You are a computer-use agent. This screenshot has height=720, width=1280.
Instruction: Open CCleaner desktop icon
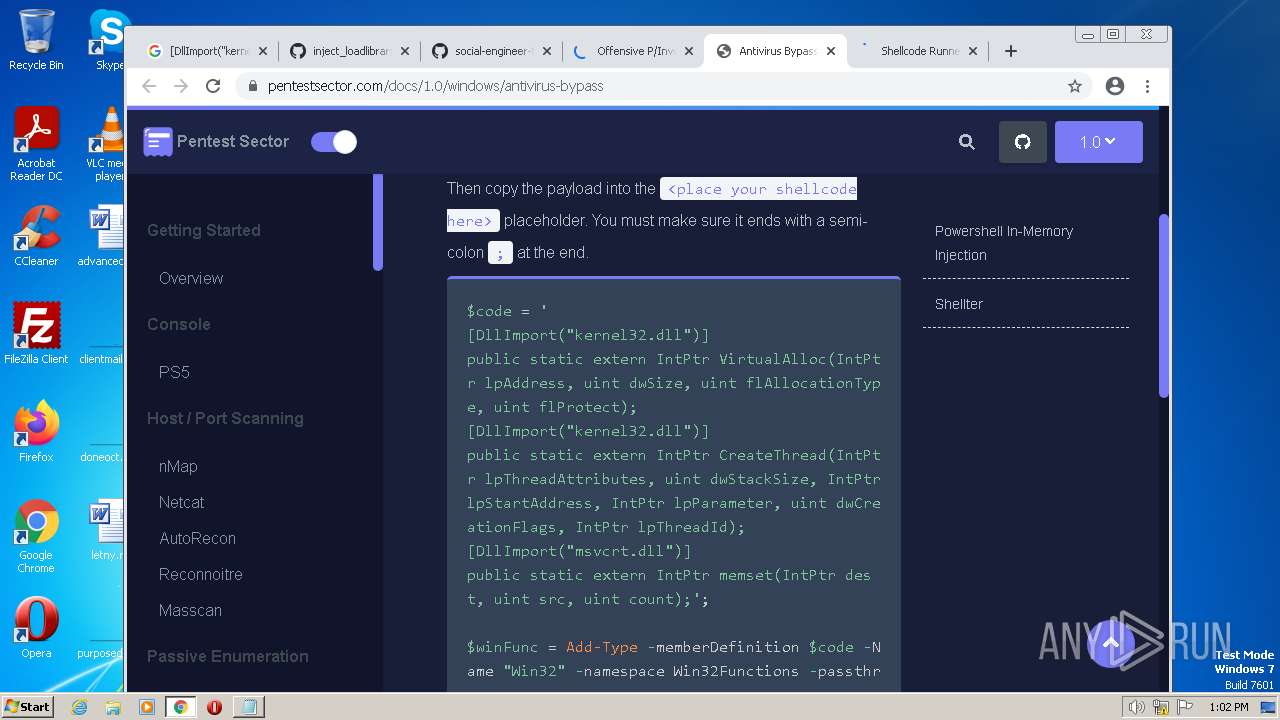tap(36, 236)
